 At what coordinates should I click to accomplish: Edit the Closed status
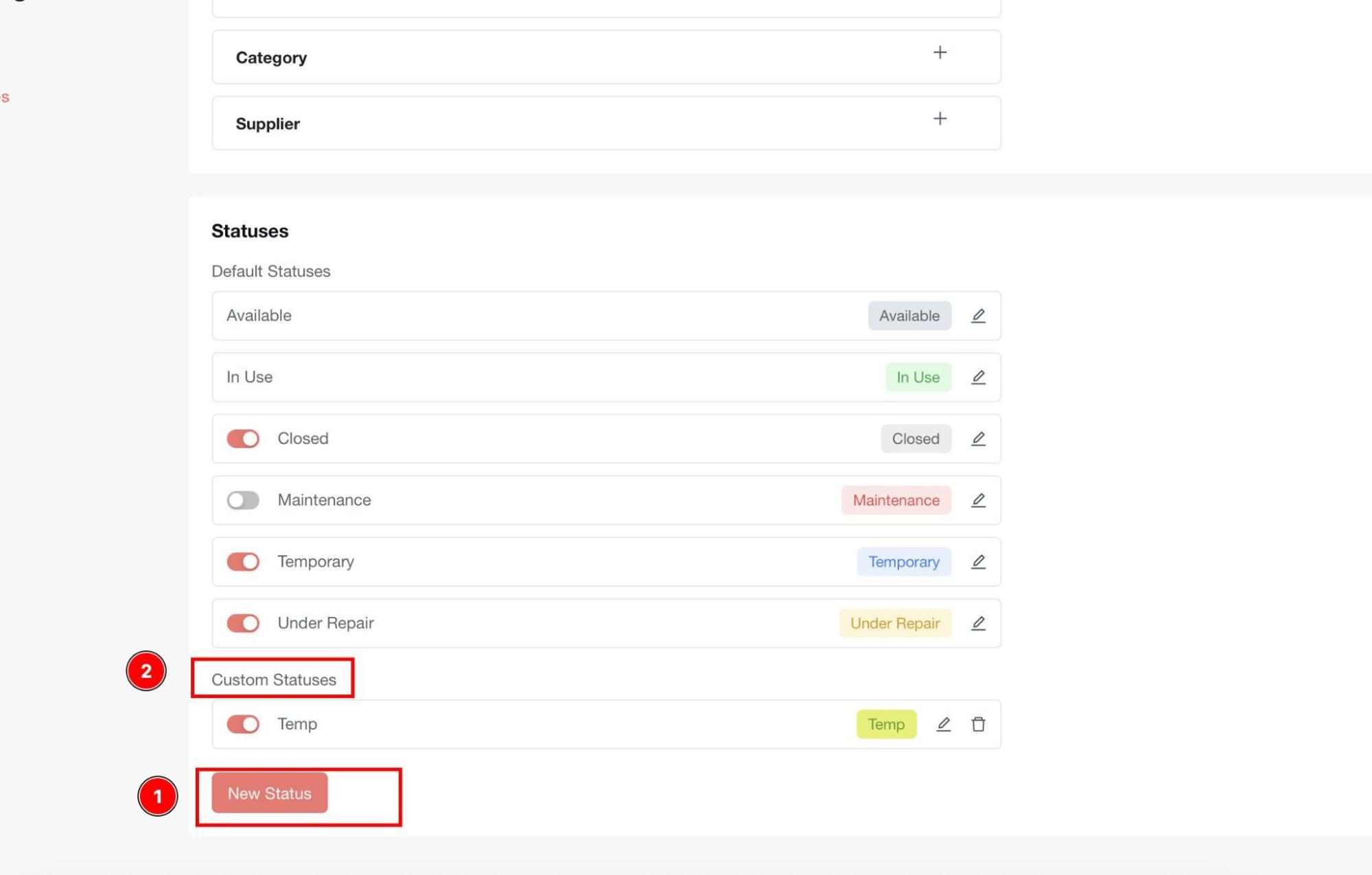coord(978,439)
